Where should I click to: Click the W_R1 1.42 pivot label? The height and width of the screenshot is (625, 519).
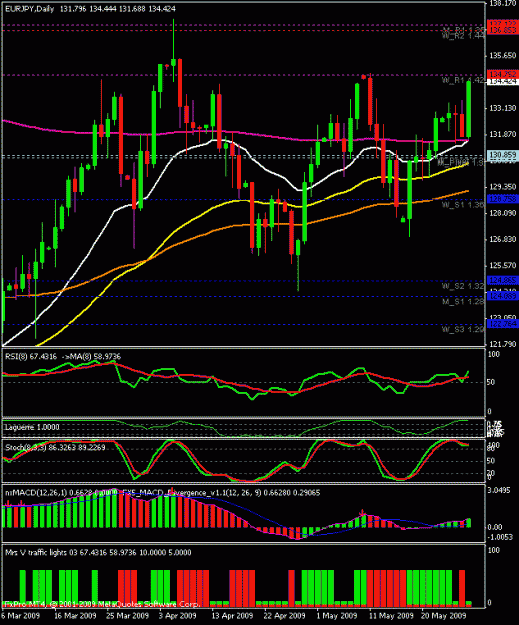tap(463, 81)
